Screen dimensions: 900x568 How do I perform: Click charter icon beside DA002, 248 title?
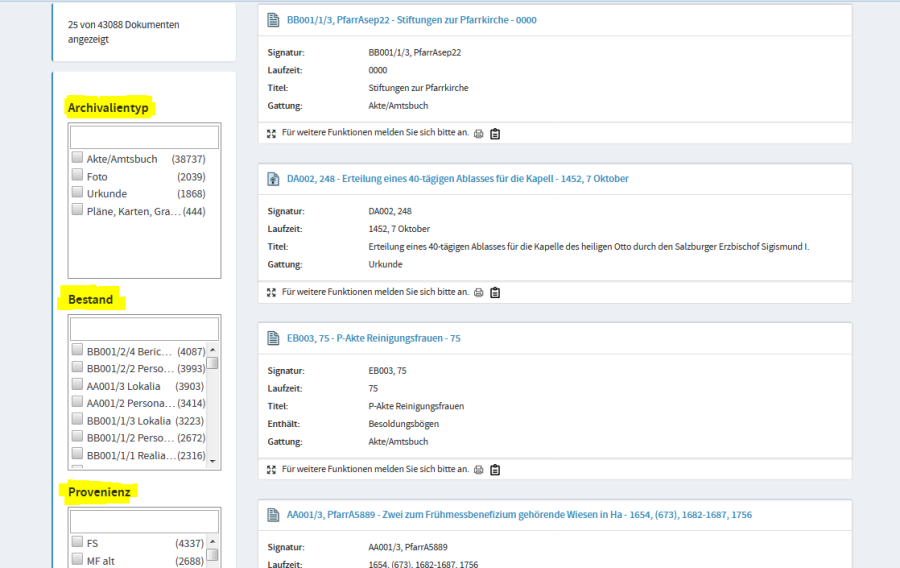pyautogui.click(x=273, y=179)
